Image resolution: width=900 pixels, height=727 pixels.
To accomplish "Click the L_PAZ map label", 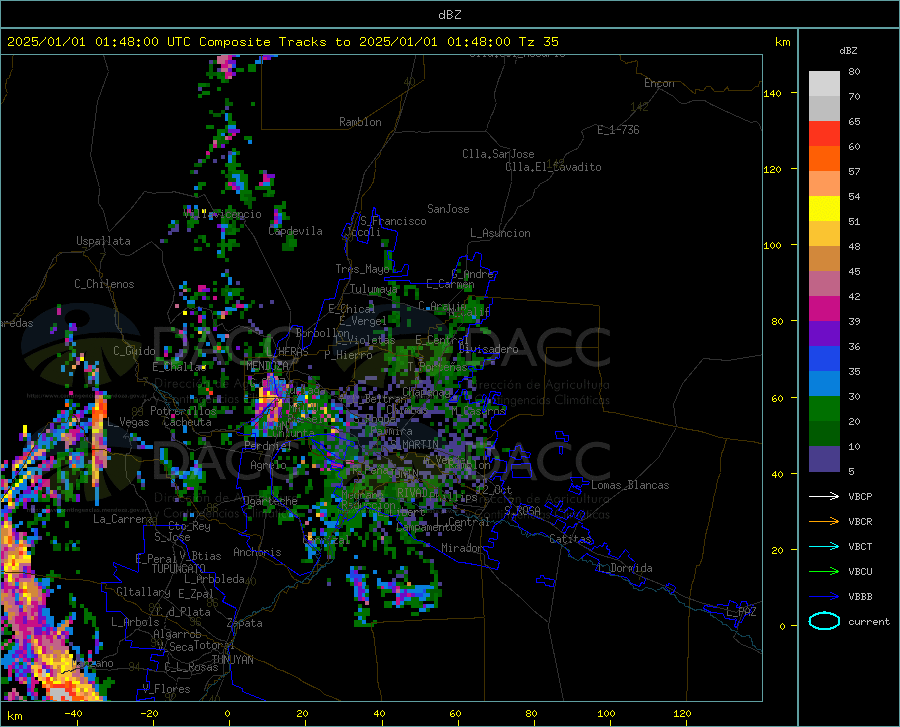I will pos(742,612).
